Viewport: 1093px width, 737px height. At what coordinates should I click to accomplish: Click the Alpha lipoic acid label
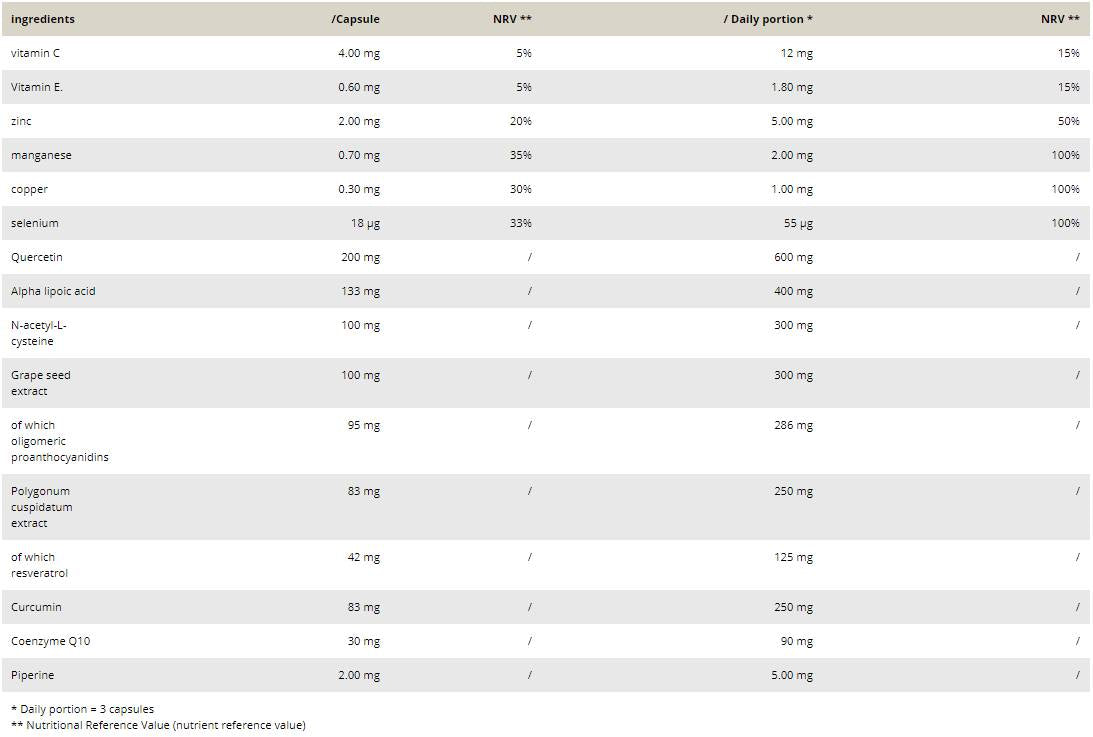point(53,291)
